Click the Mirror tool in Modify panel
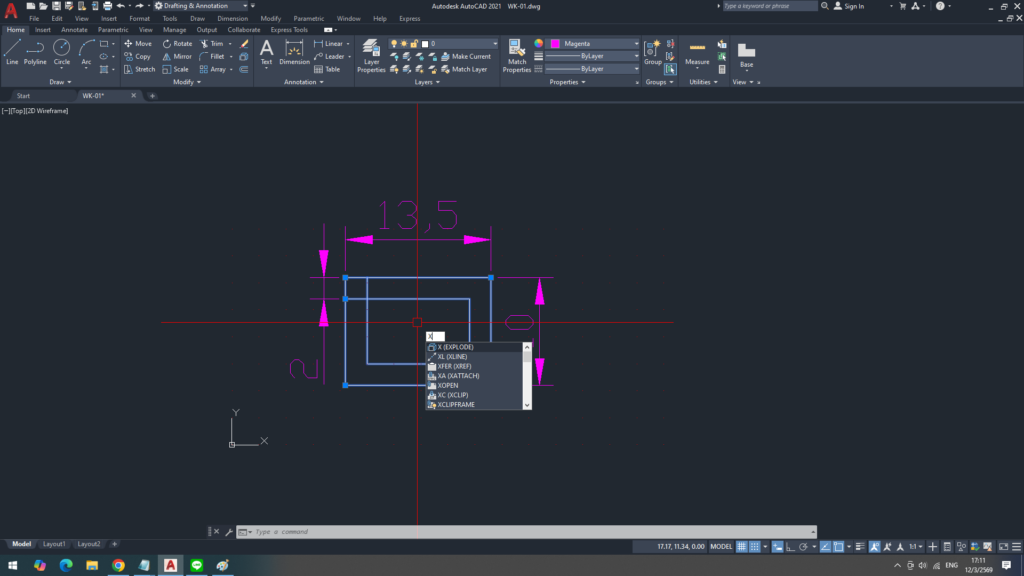 pos(176,57)
